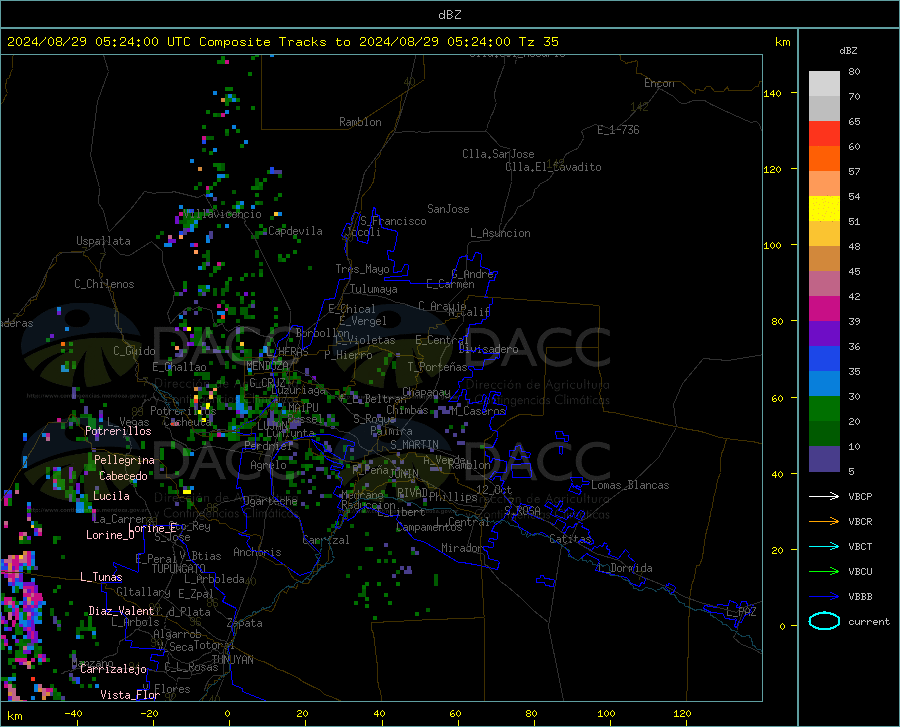This screenshot has width=900, height=727.
Task: Click the orange VBCR arrow legend icon
Action: 824,522
